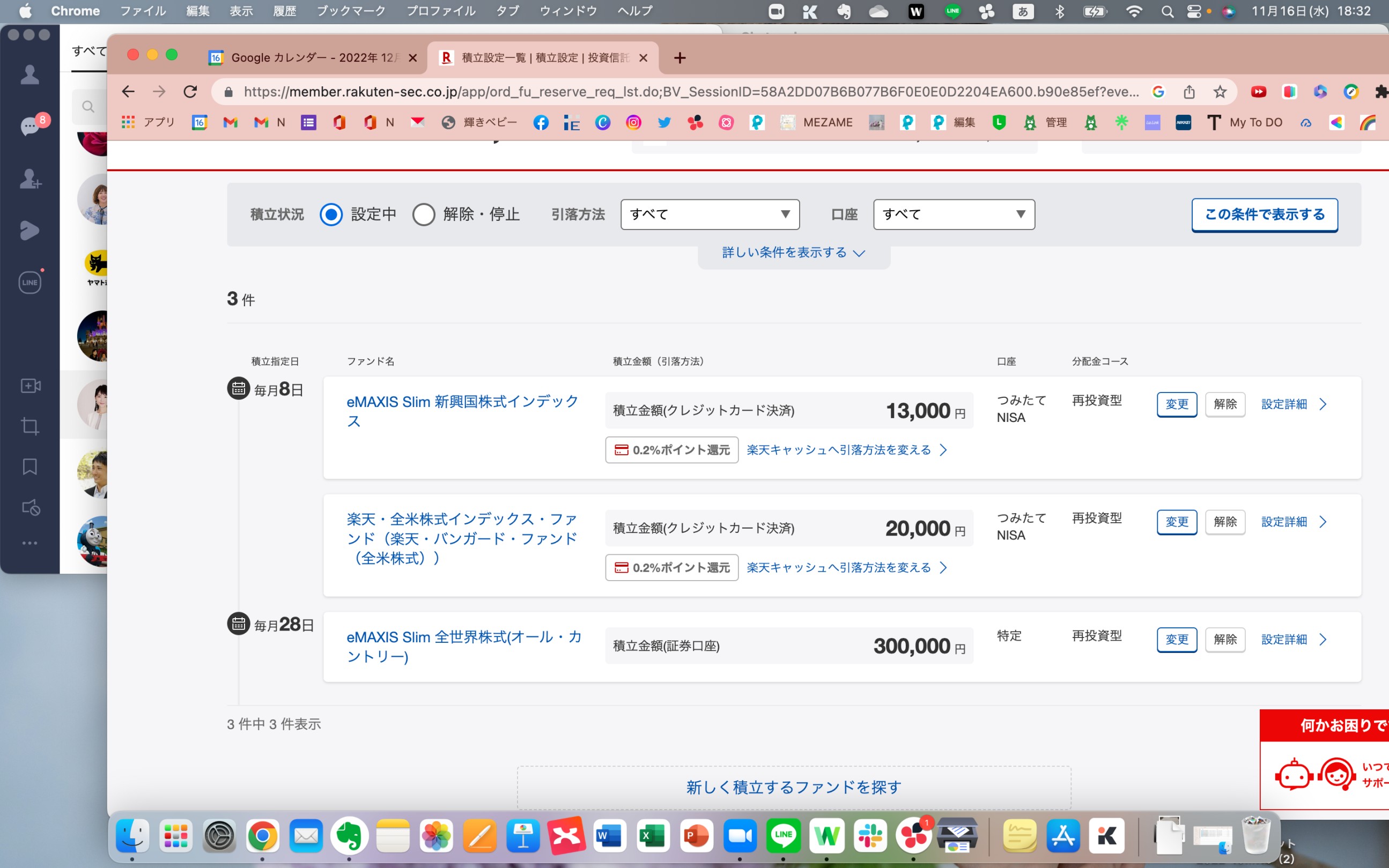Open 設定詳細 for the 20,000円 fund

pyautogui.click(x=1294, y=522)
